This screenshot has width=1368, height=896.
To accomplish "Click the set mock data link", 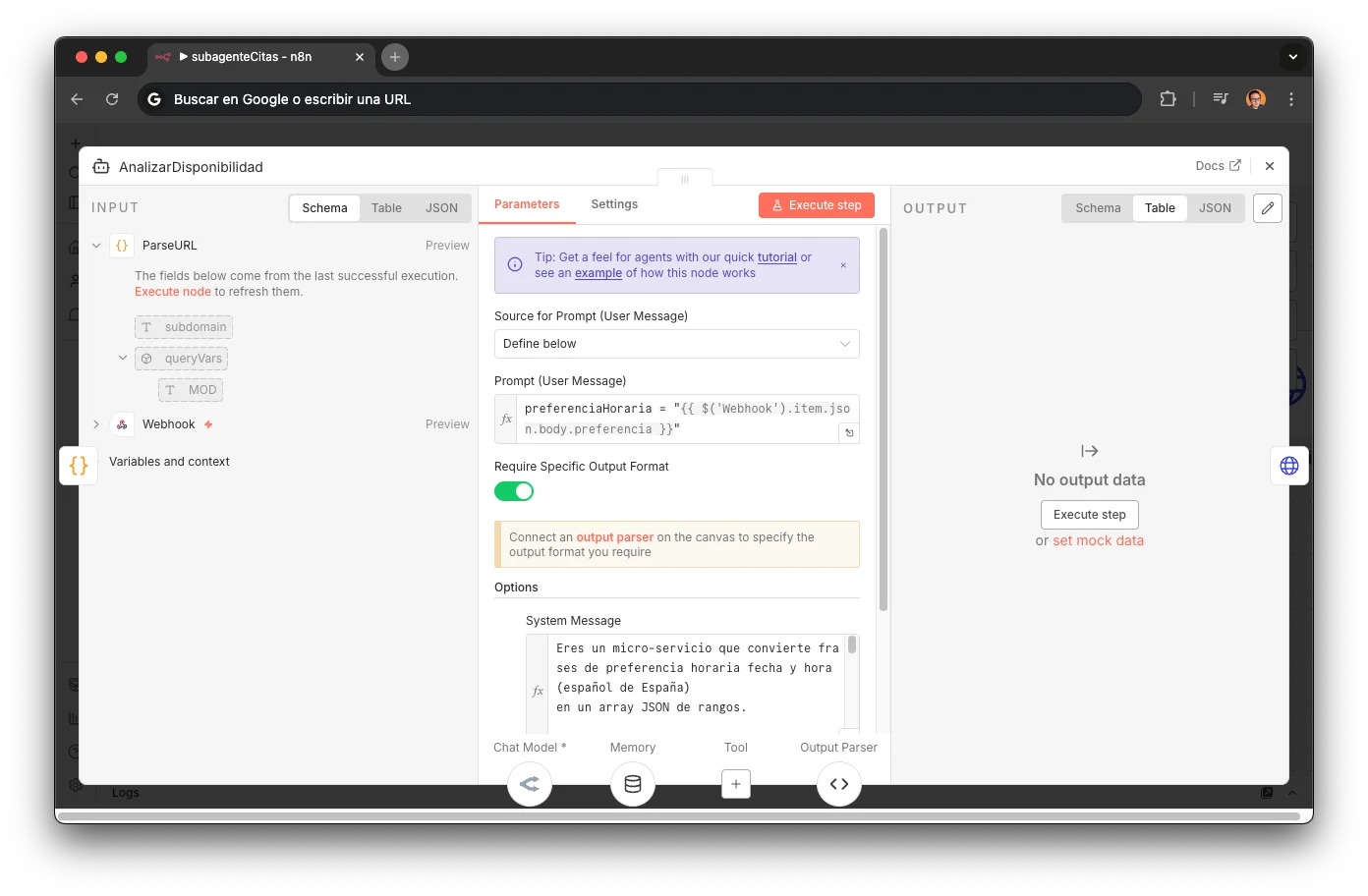I will 1098,539.
